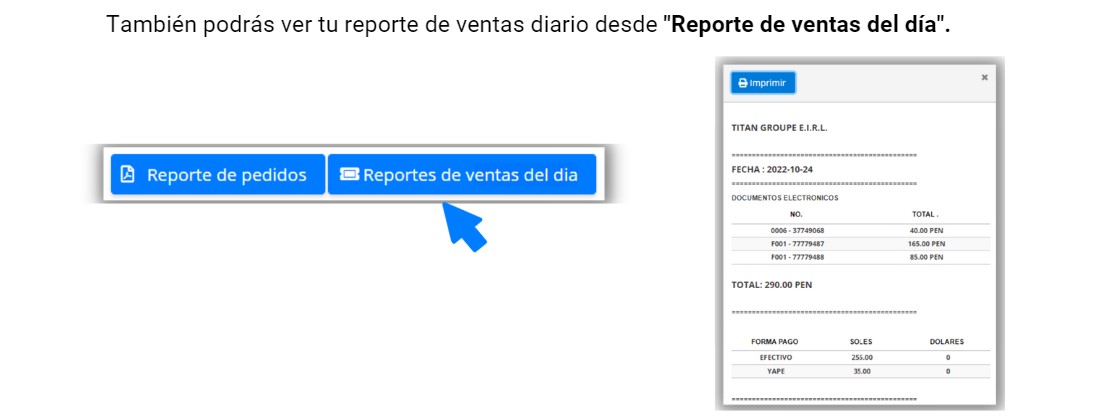The image size is (1096, 418).
Task: Click the DOCUMENTOS ELECTRONICOS label
Action: point(785,198)
